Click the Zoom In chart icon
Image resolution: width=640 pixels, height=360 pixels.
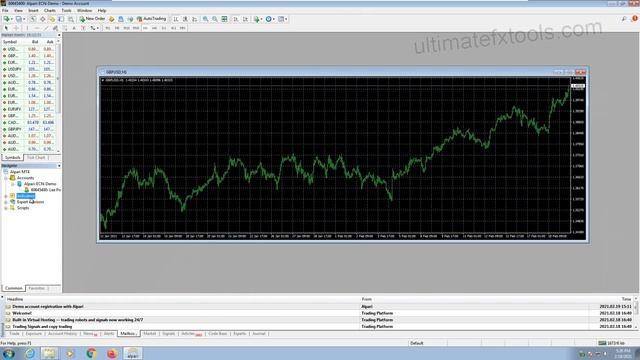(205, 19)
